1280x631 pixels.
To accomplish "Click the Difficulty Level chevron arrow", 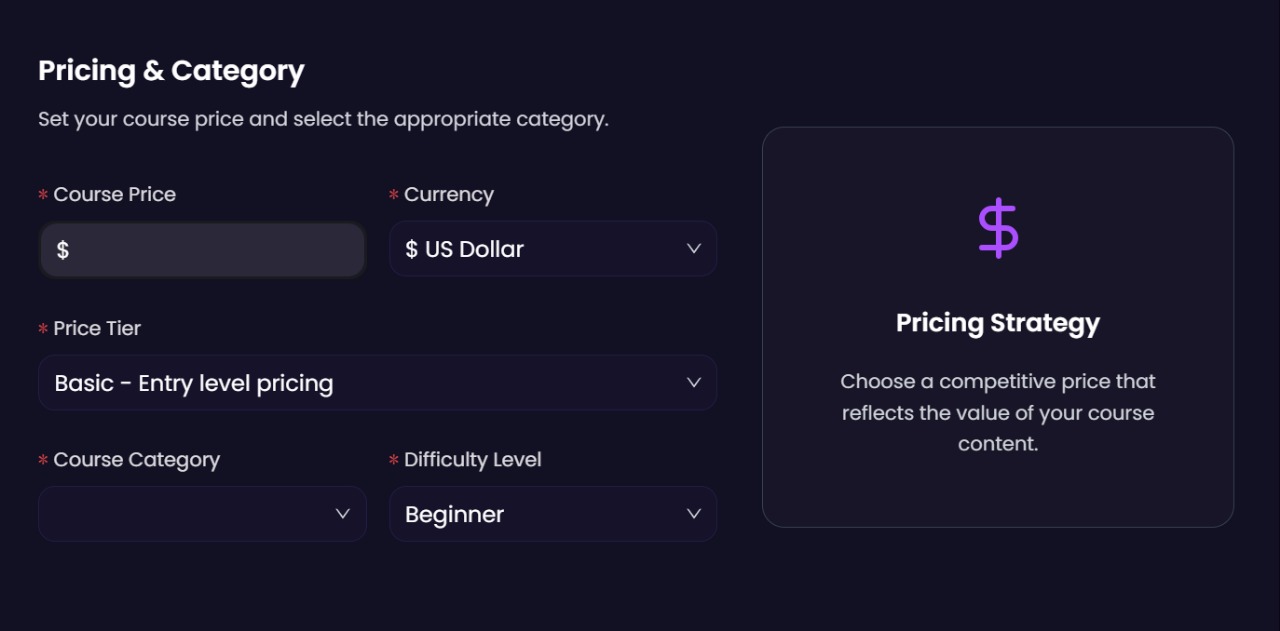I will tap(694, 513).
